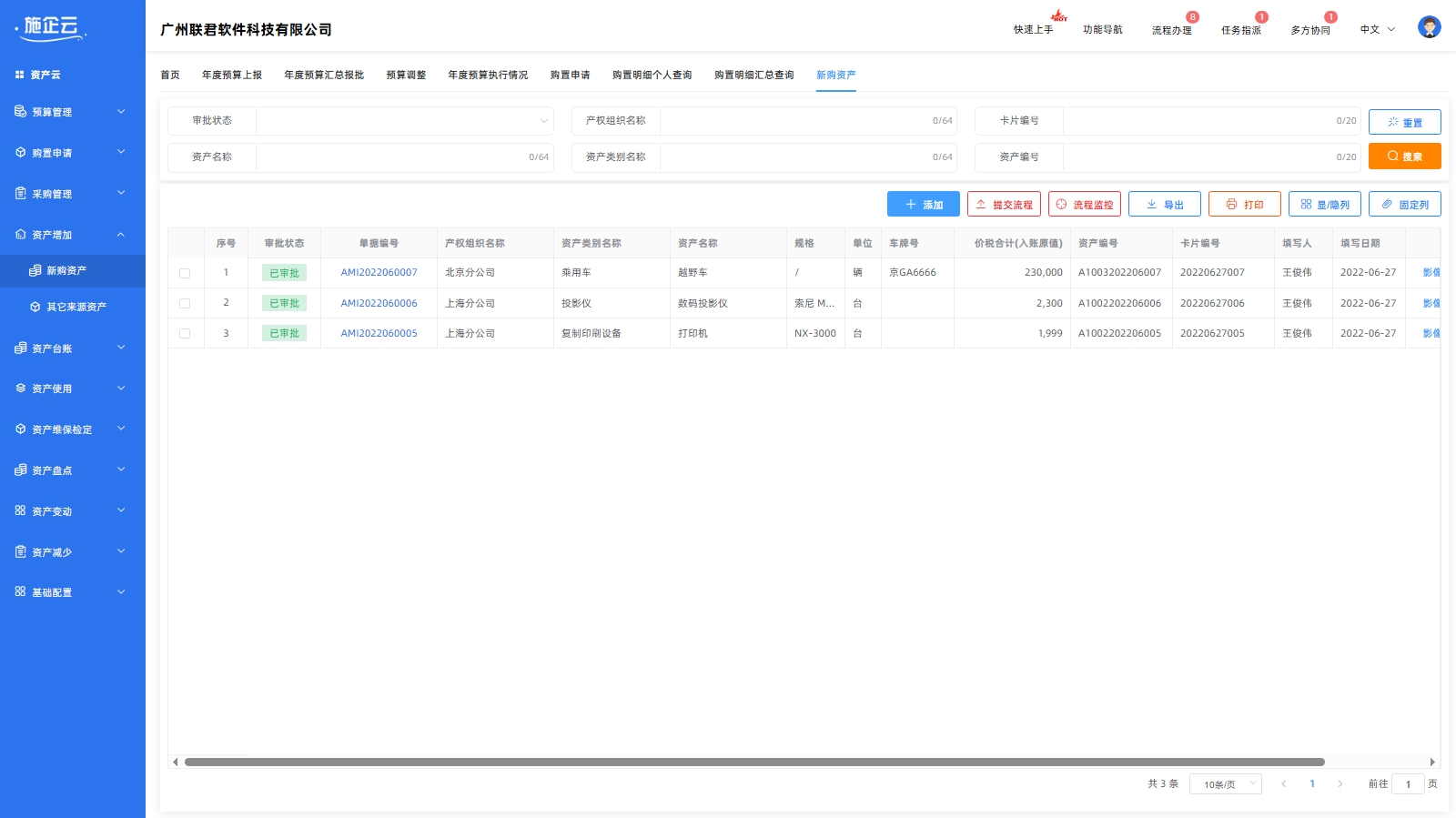Image resolution: width=1456 pixels, height=818 pixels.
Task: Open the 10条/页 page size selector
Action: pyautogui.click(x=1225, y=784)
